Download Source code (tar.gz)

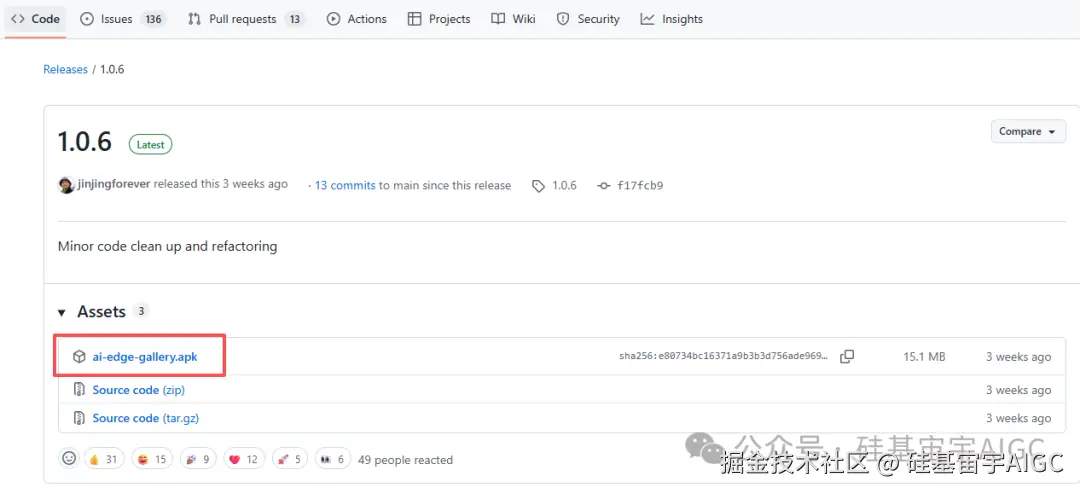click(145, 418)
